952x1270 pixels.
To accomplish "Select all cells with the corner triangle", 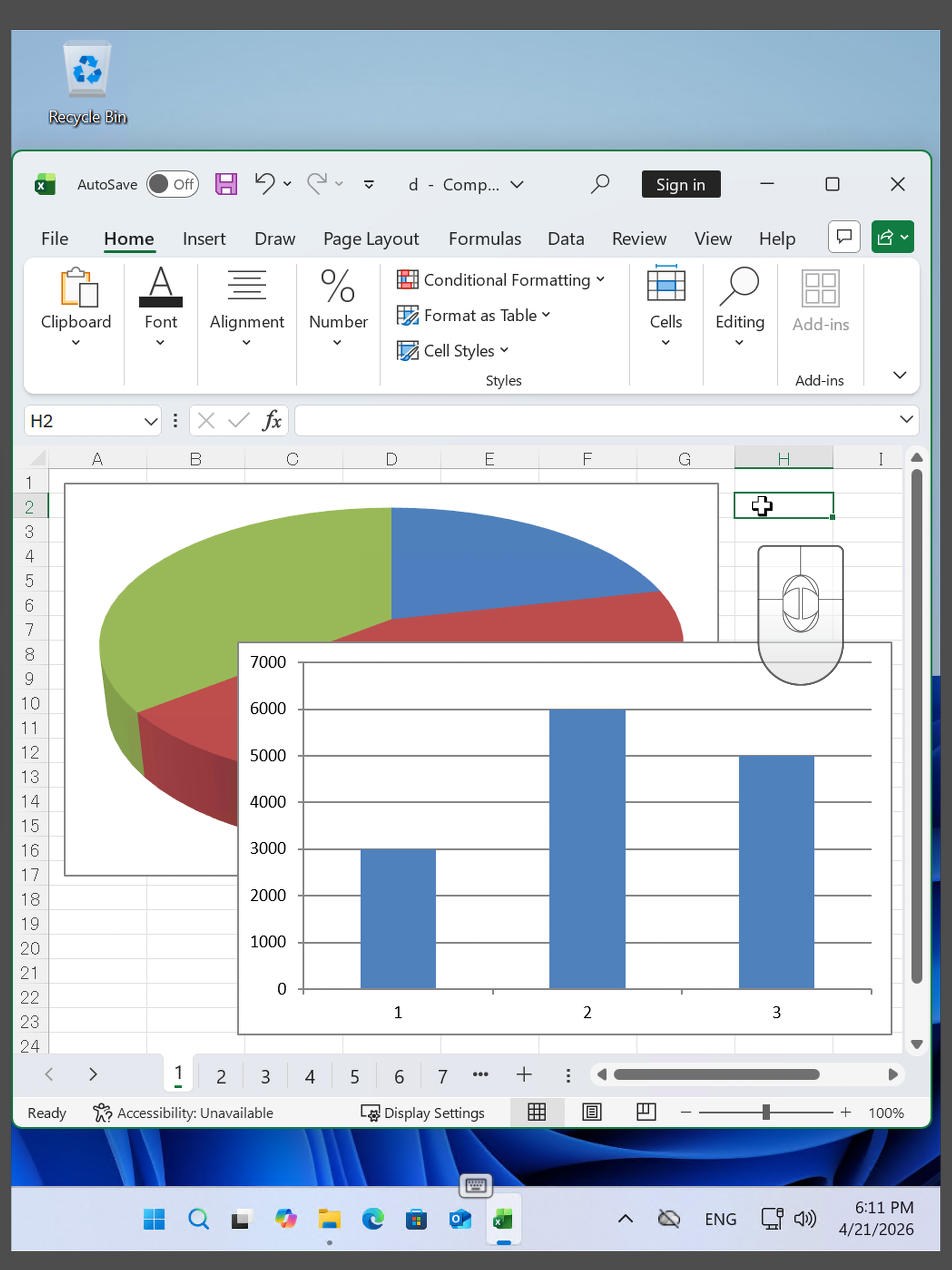I will coord(37,458).
